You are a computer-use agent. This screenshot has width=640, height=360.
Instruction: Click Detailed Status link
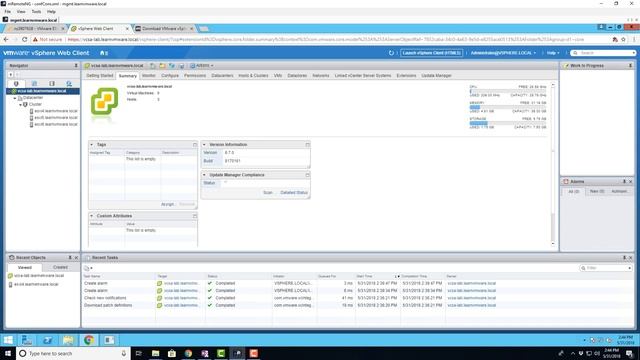click(294, 193)
